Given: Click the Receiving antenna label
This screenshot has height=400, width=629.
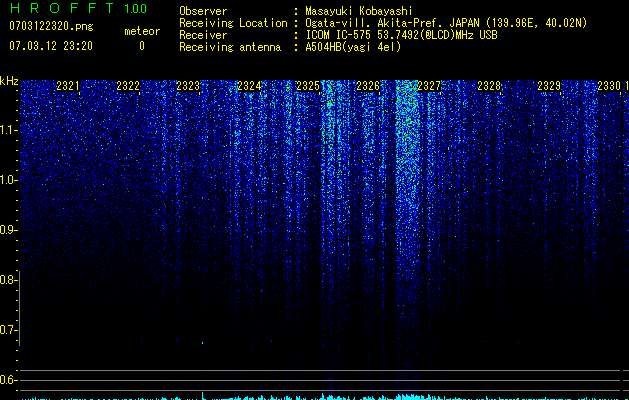Looking at the screenshot, I should coord(230,47).
